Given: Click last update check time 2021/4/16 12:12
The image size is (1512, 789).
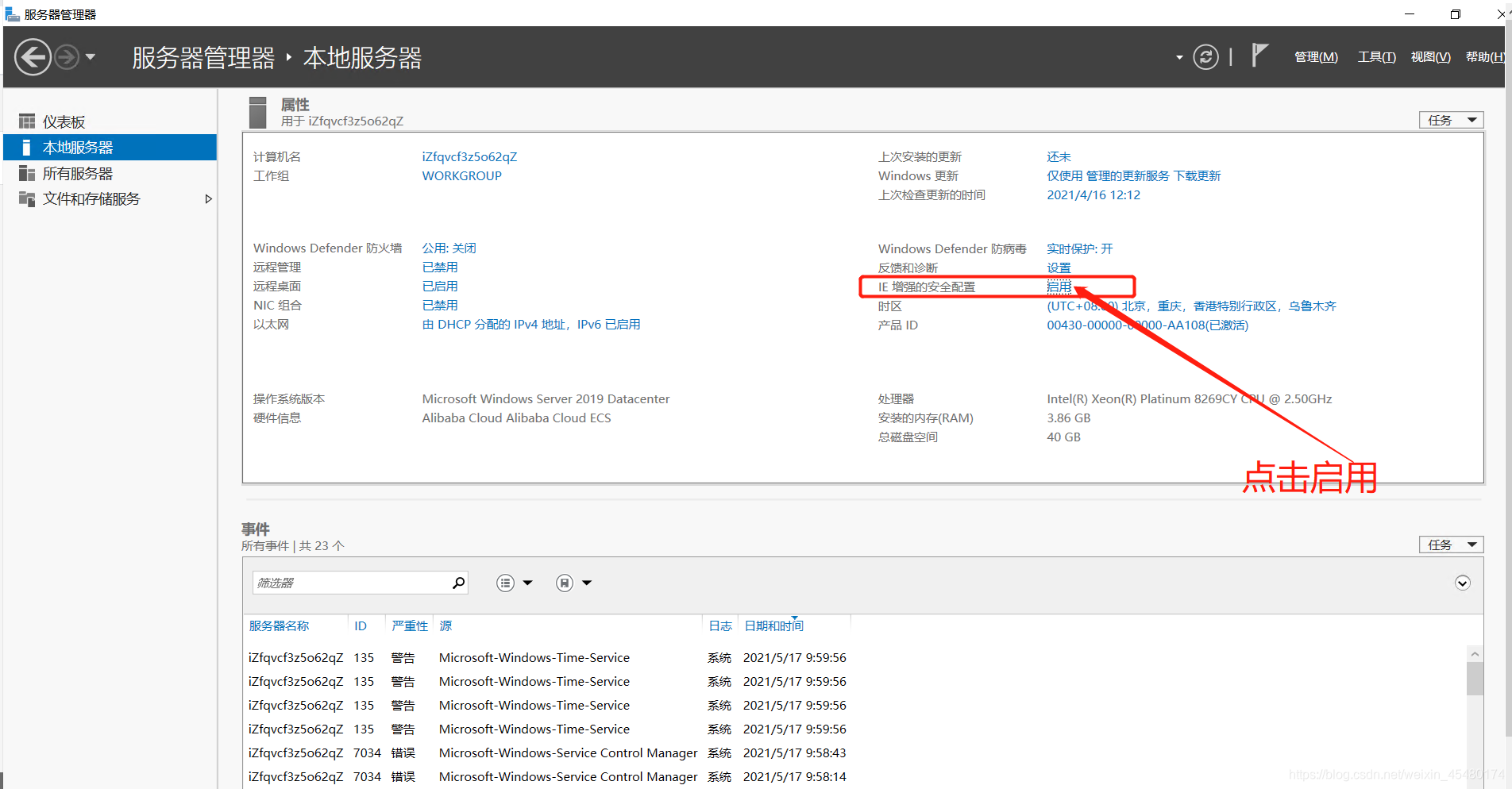Looking at the screenshot, I should point(1093,195).
